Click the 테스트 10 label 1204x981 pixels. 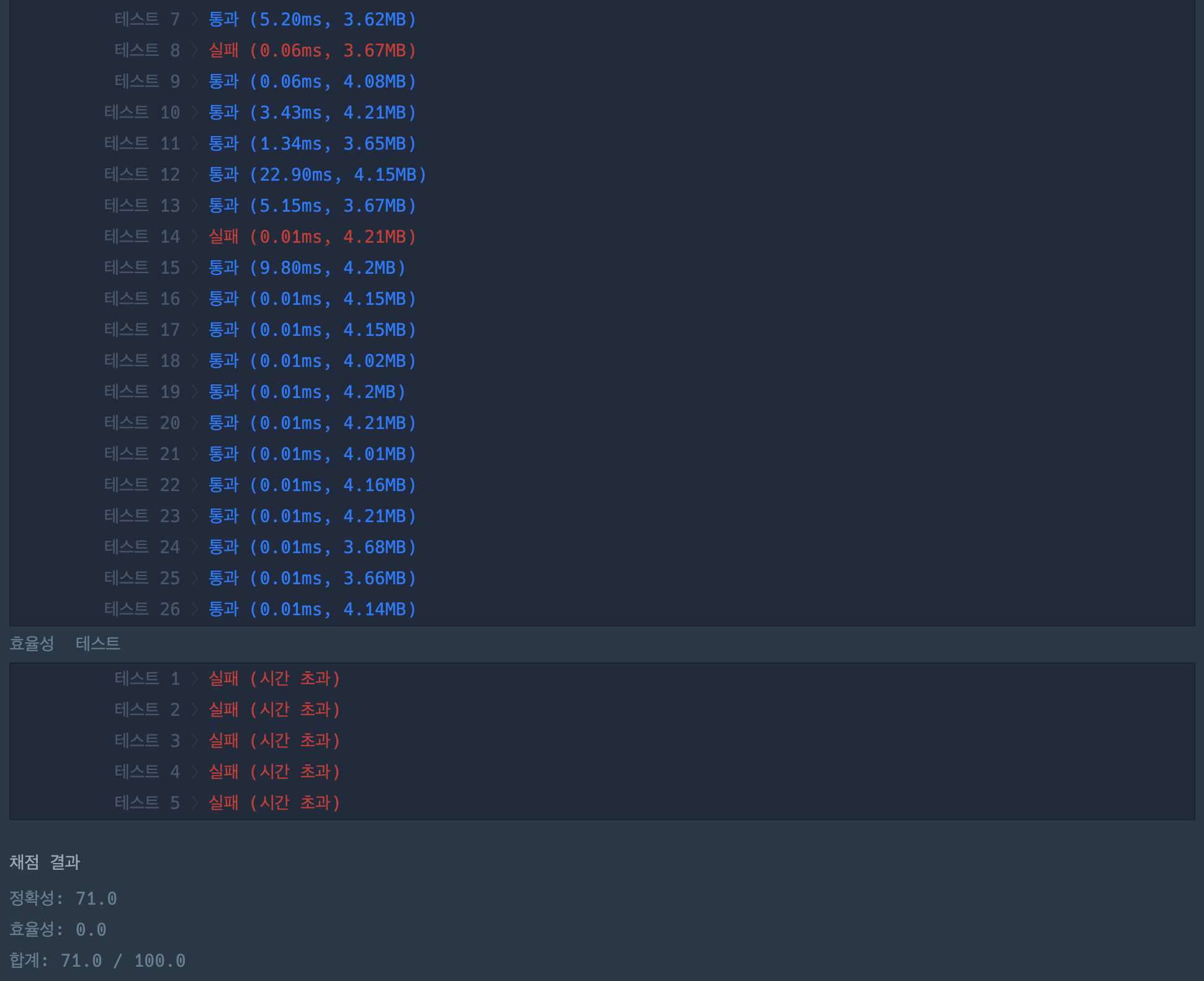pyautogui.click(x=142, y=112)
